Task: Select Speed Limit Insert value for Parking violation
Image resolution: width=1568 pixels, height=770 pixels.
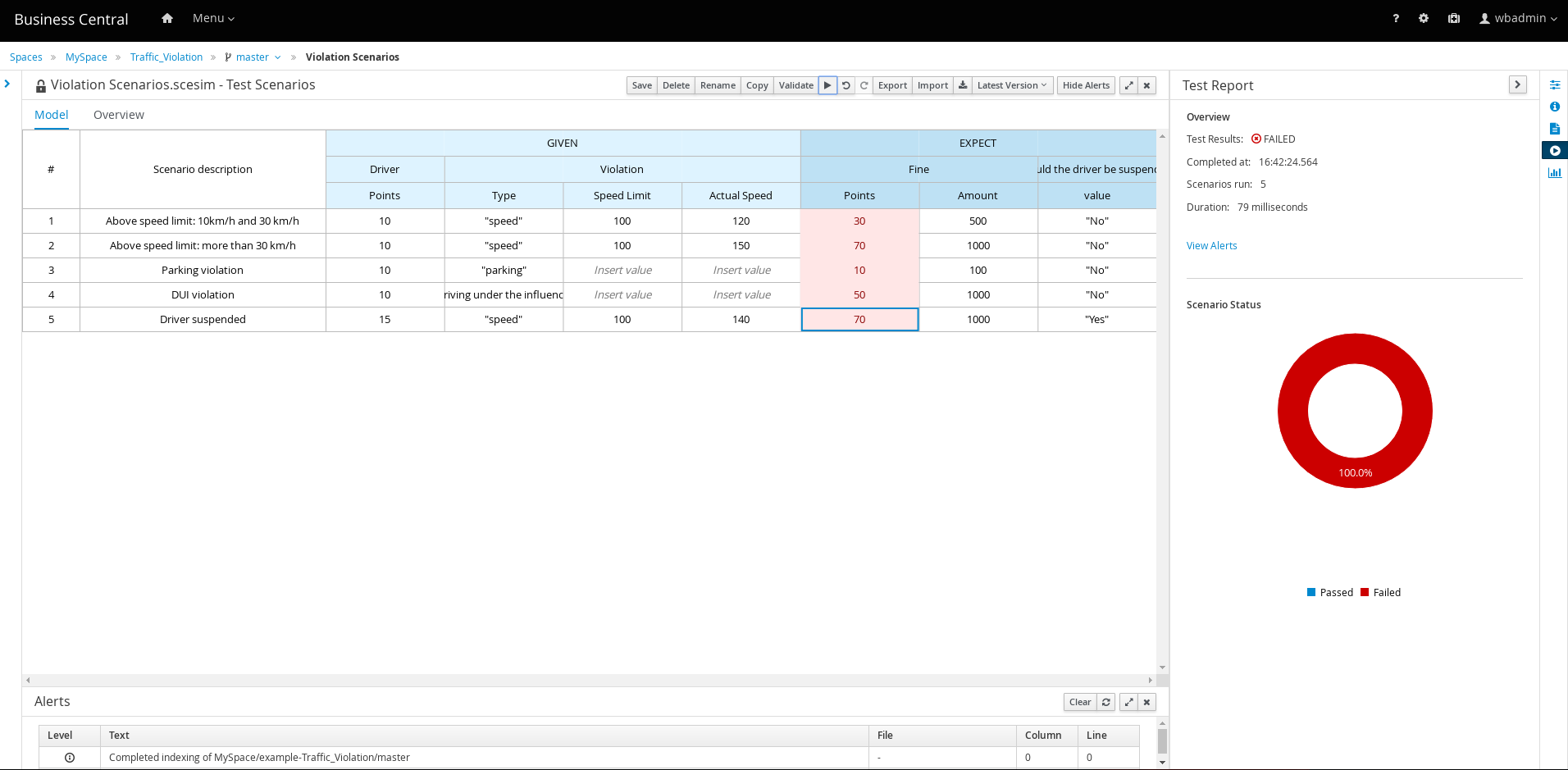Action: [x=622, y=271]
